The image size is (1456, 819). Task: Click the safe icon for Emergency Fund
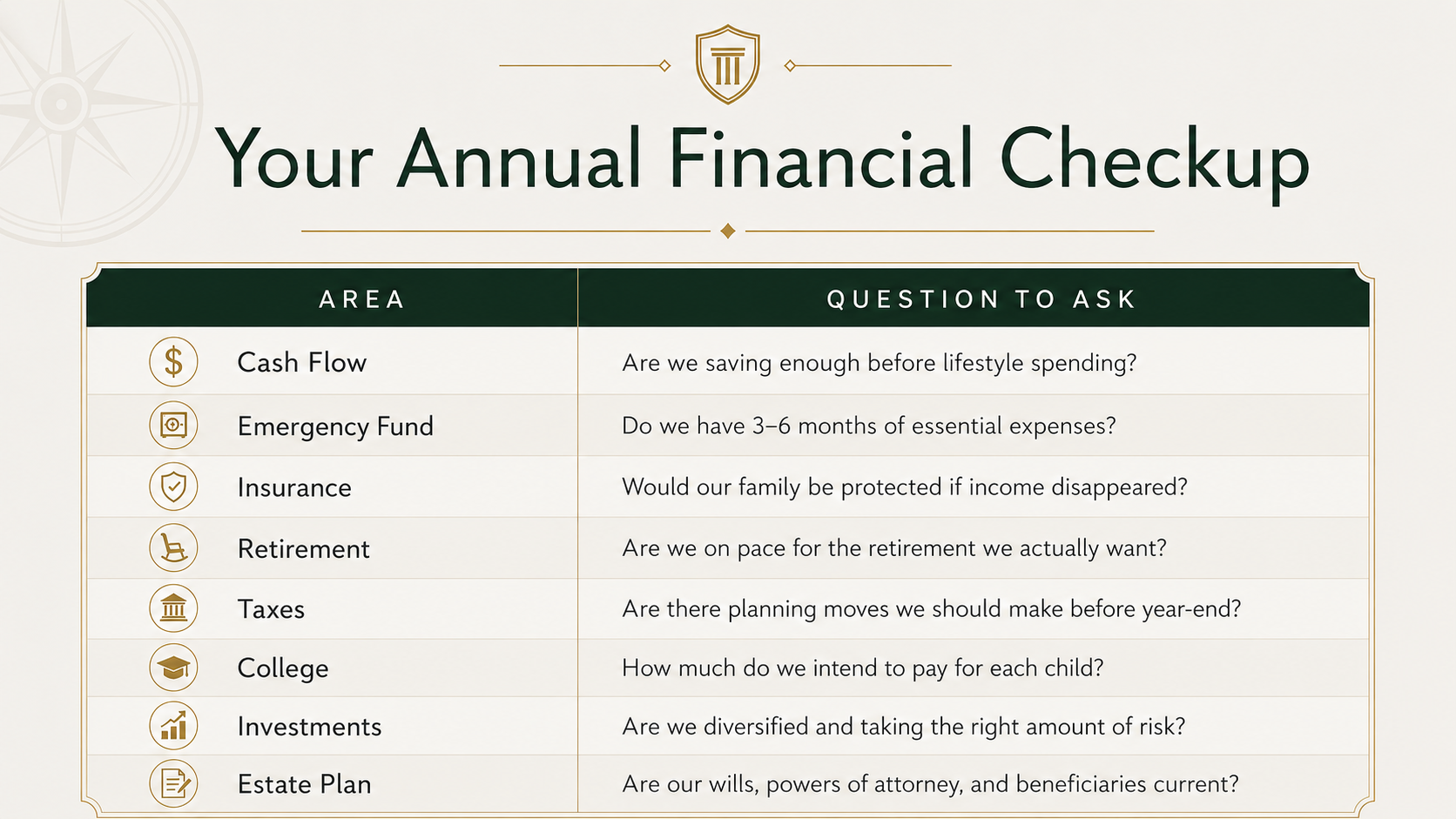(173, 425)
